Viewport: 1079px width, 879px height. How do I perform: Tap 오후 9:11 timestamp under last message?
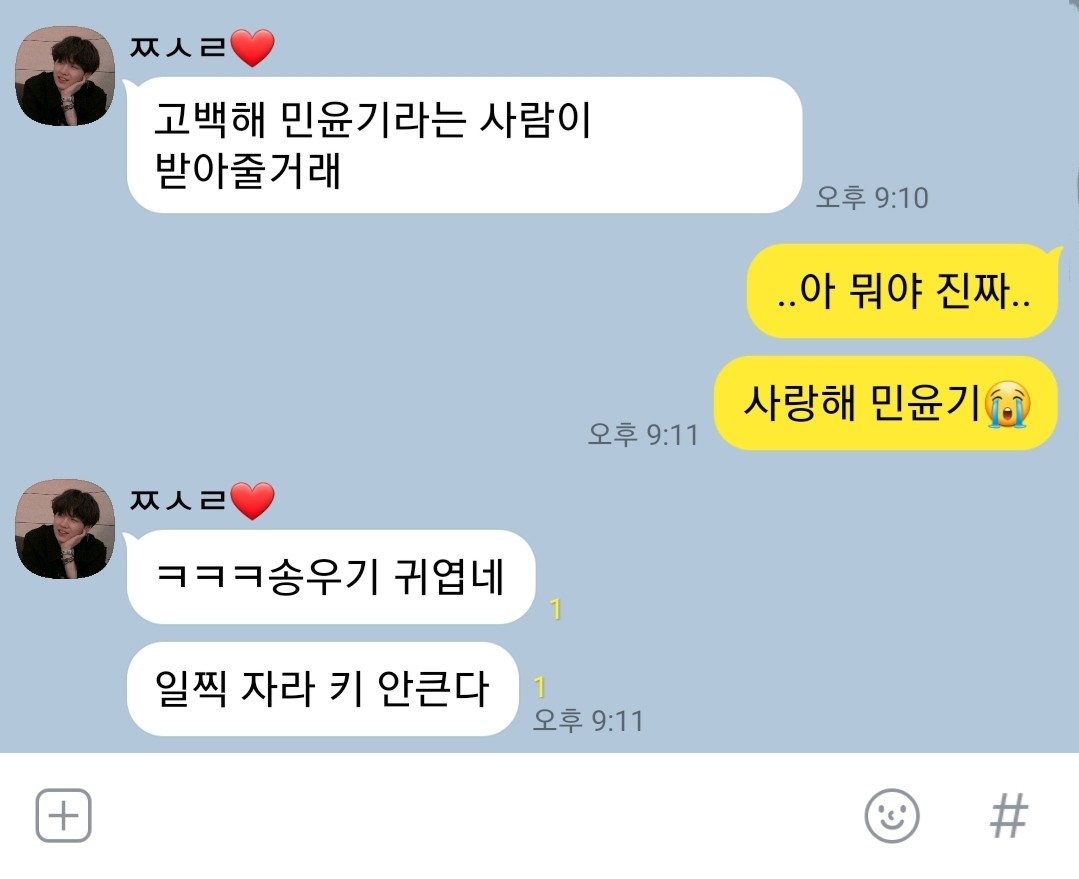(x=588, y=721)
